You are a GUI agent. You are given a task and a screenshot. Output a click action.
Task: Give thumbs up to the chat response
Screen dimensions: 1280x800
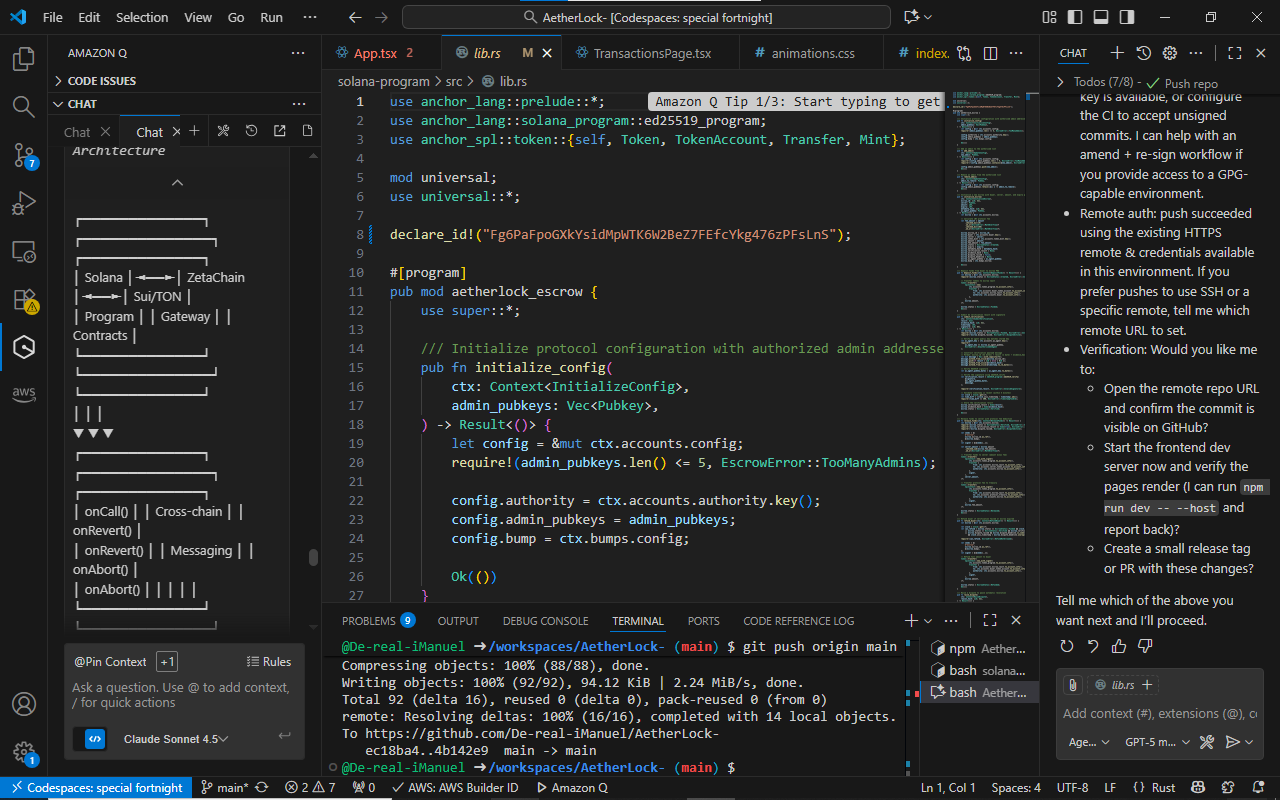pyautogui.click(x=1119, y=647)
